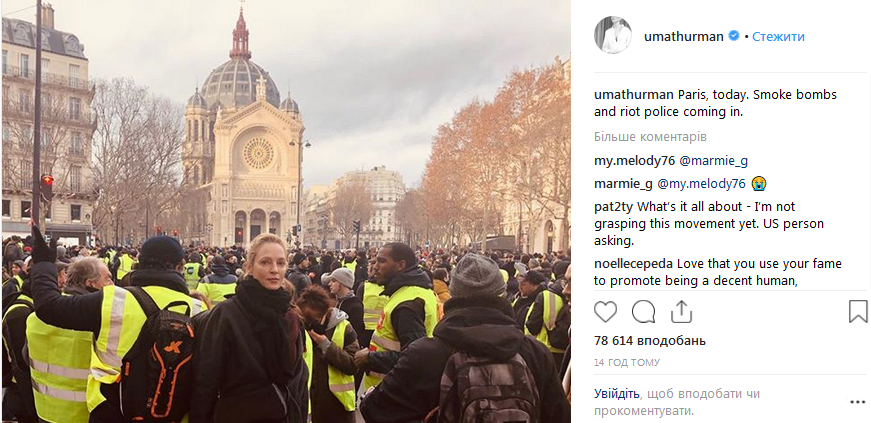Viewport: 871px width, 423px height.
Task: Click the Увійдіть login link
Action: (616, 395)
